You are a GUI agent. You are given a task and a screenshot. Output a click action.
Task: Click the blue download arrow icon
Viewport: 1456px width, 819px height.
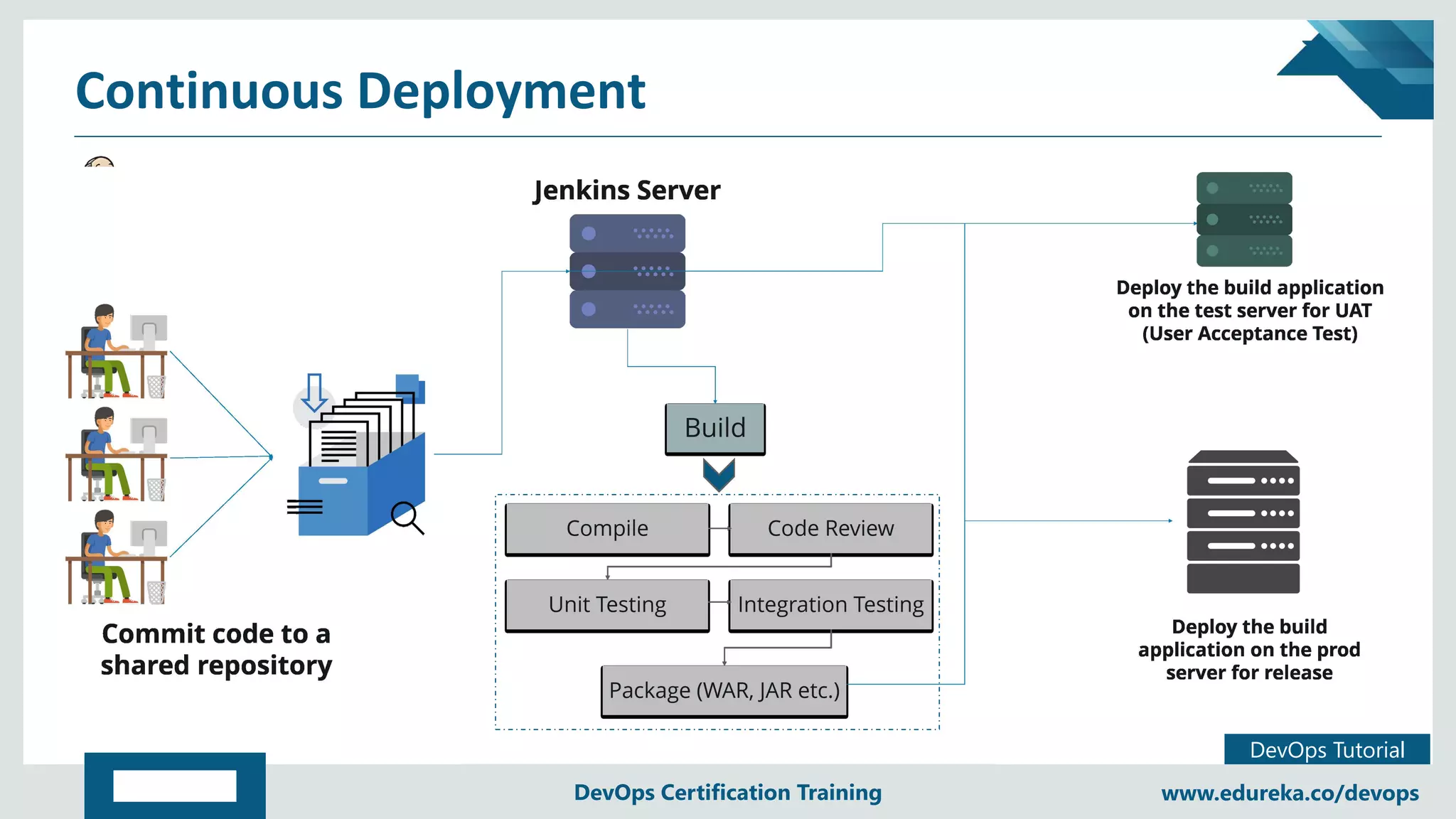pyautogui.click(x=314, y=393)
